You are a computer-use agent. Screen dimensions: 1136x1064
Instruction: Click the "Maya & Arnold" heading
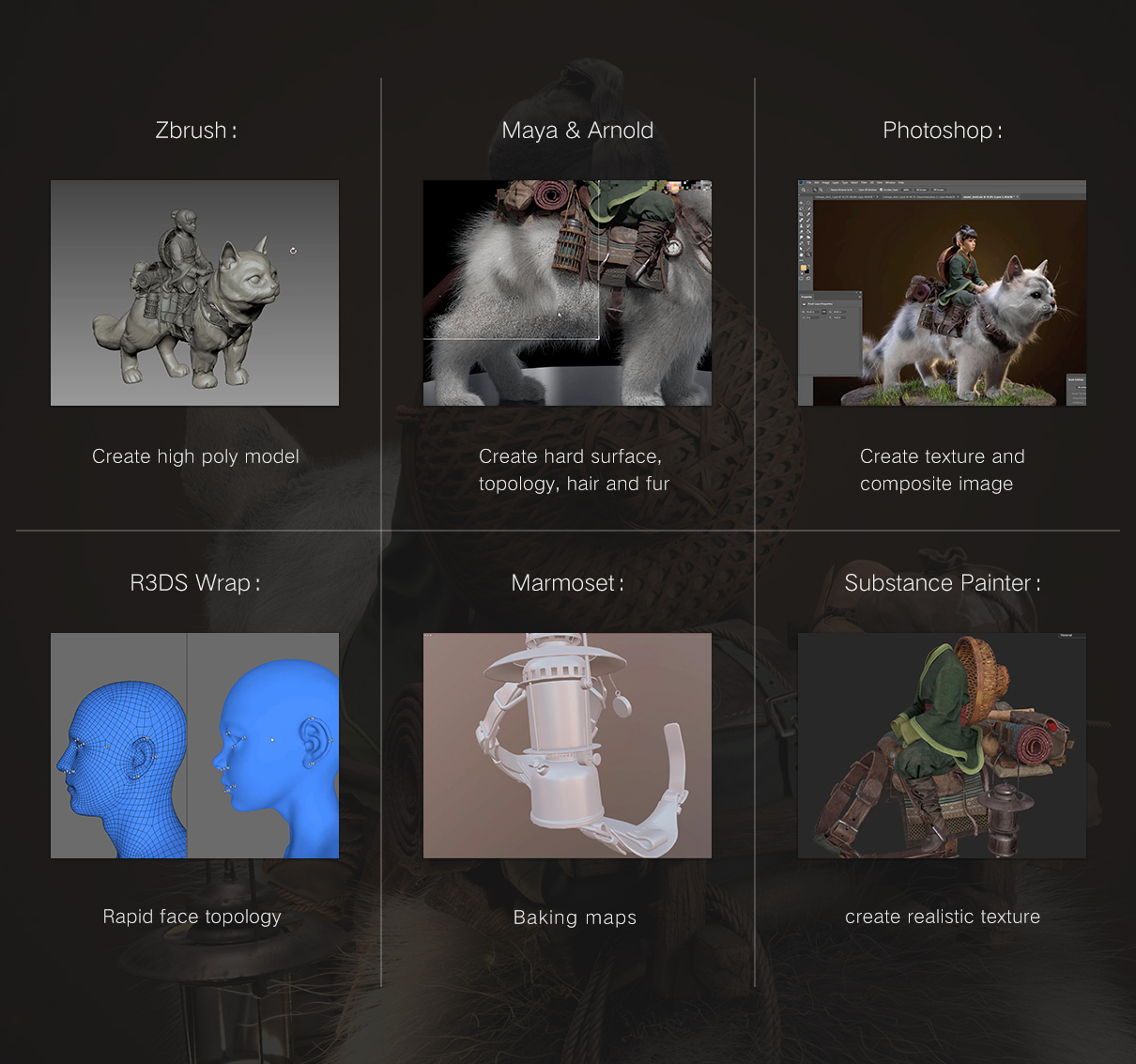click(x=577, y=131)
